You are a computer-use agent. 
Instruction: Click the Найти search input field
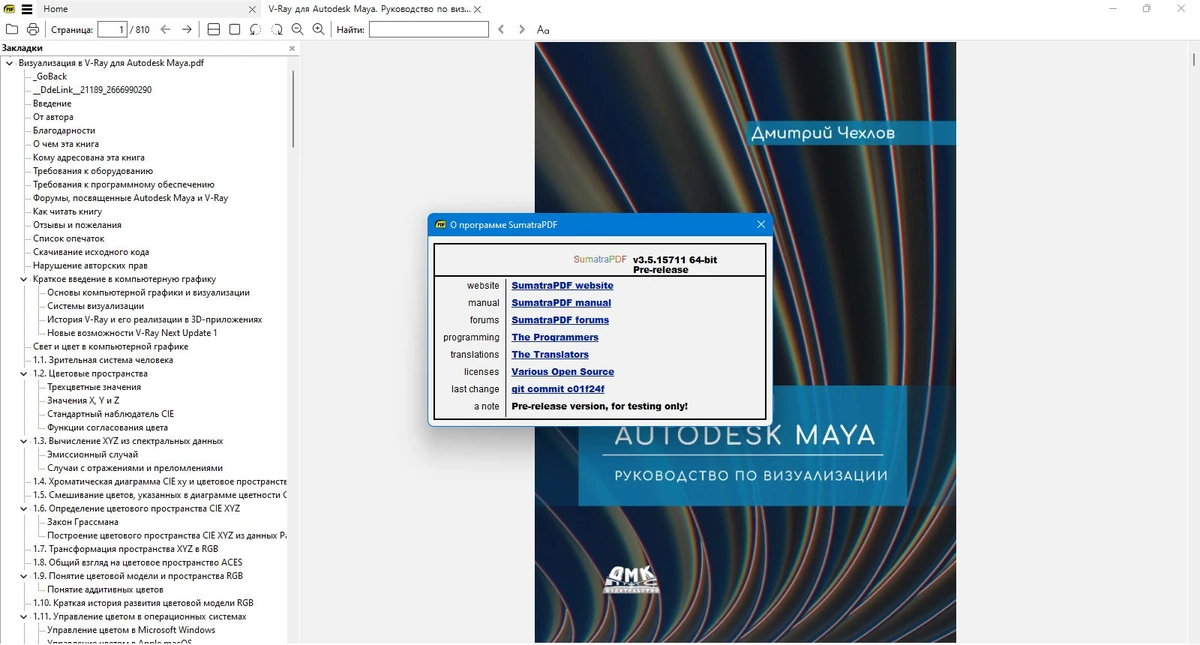(428, 29)
